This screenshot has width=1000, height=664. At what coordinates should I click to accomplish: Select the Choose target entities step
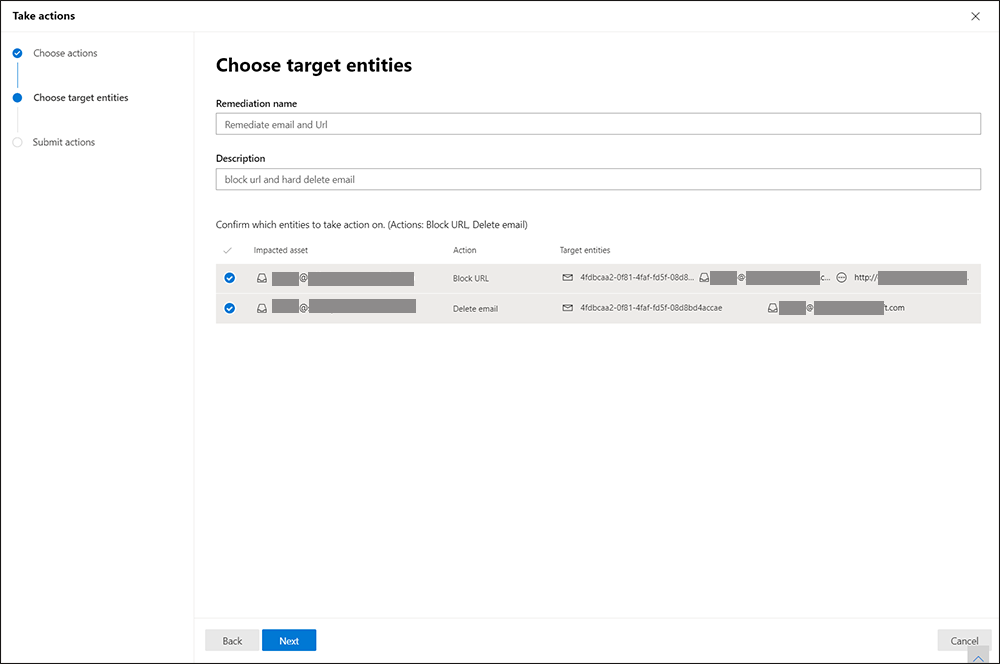tap(80, 98)
